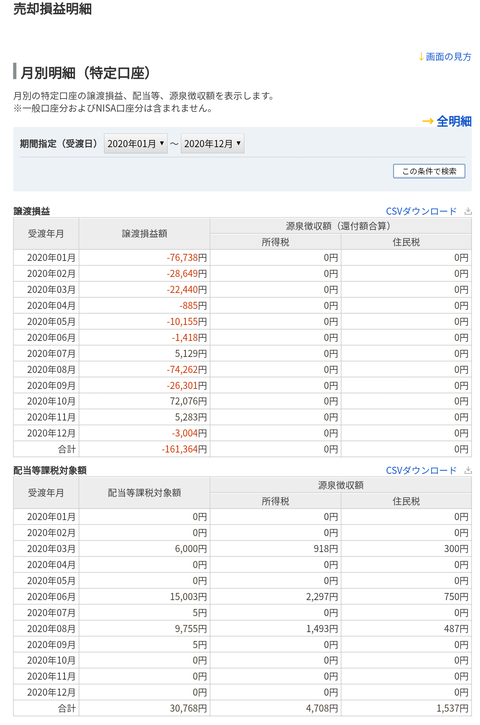Click download icon beside 配当等課税対象額 CSVダウンロード
The height and width of the screenshot is (725, 480).
[x=468, y=470]
